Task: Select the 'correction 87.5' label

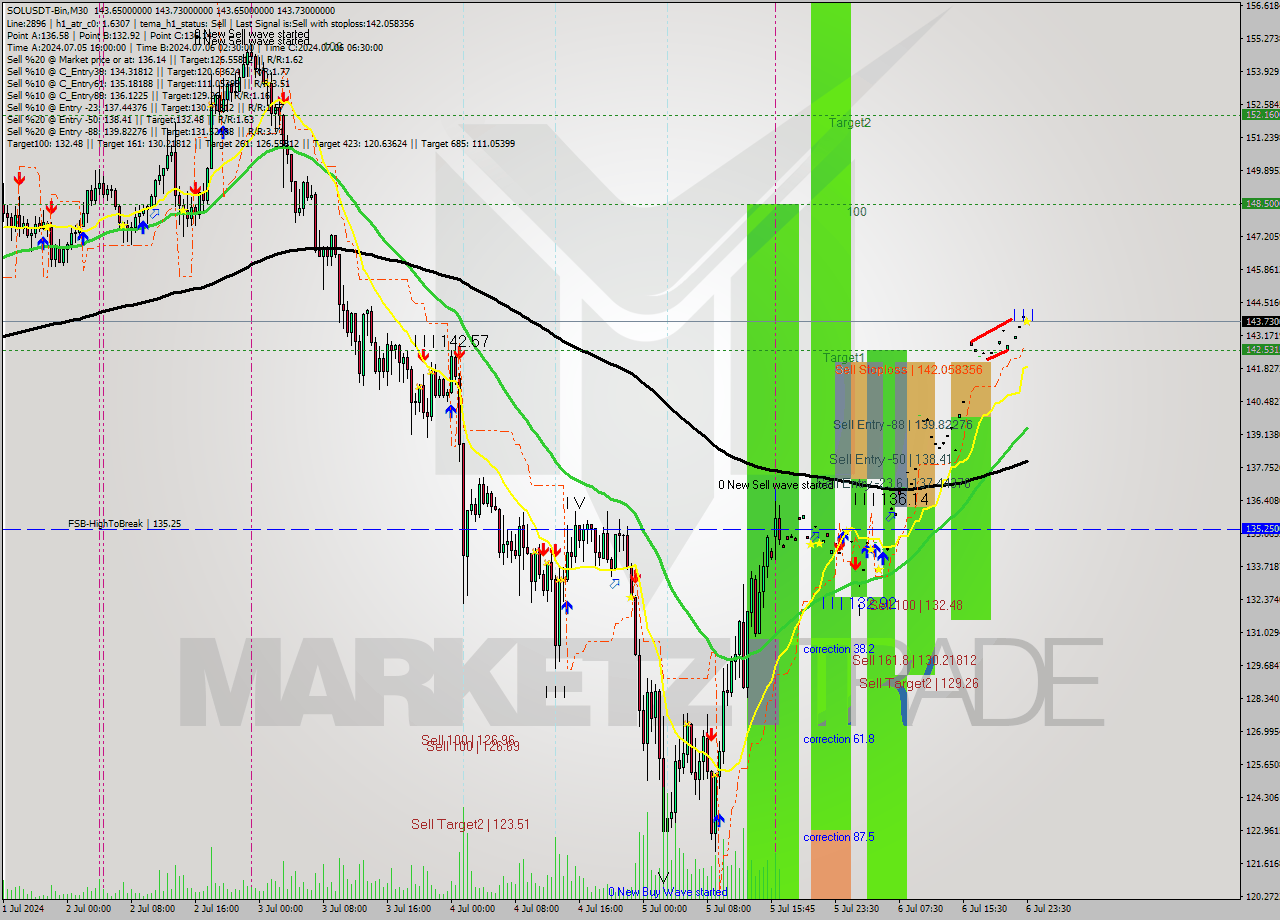Action: 839,837
